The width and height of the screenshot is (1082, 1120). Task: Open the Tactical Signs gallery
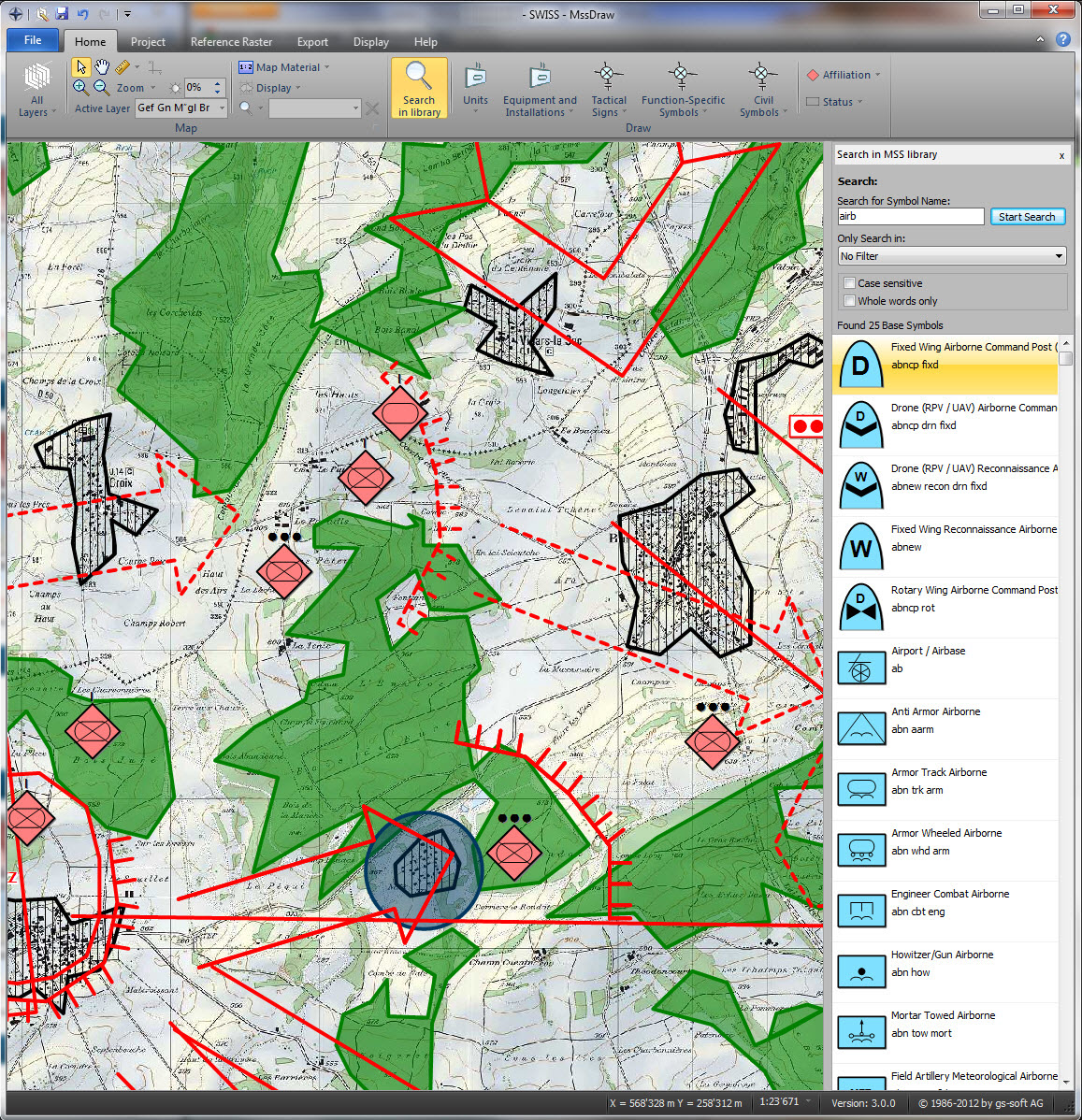tap(609, 91)
